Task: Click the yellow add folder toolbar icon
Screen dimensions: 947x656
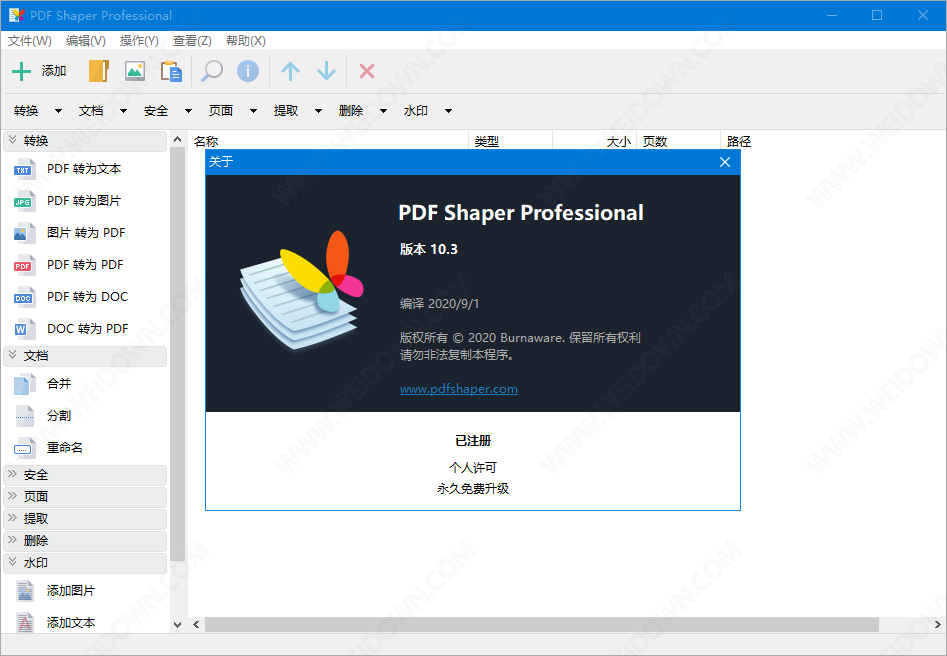Action: coord(98,71)
